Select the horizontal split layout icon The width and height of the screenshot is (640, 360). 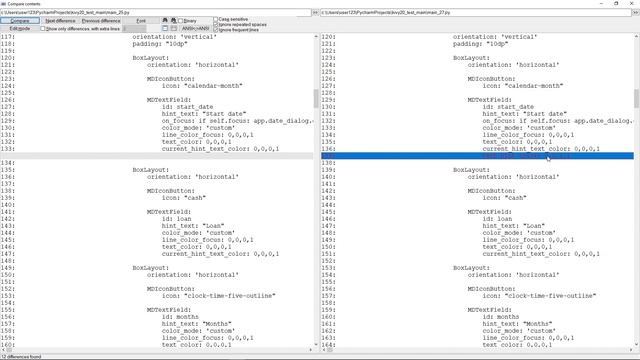(x=173, y=29)
